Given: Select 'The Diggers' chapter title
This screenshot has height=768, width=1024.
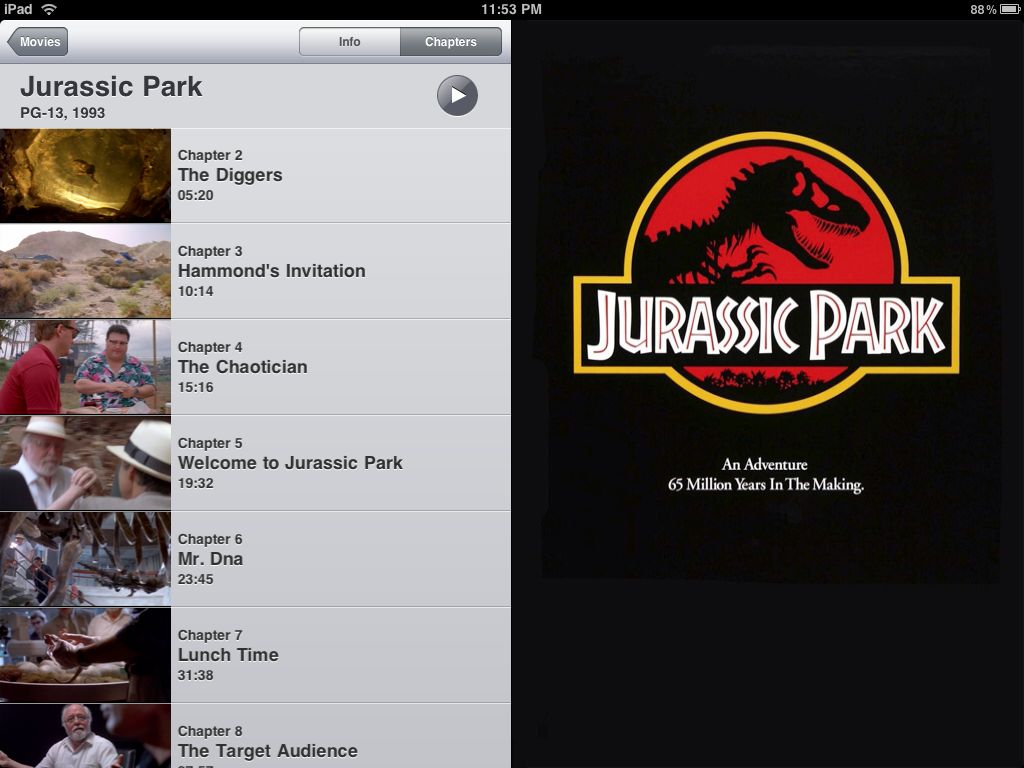Looking at the screenshot, I should pyautogui.click(x=230, y=175).
